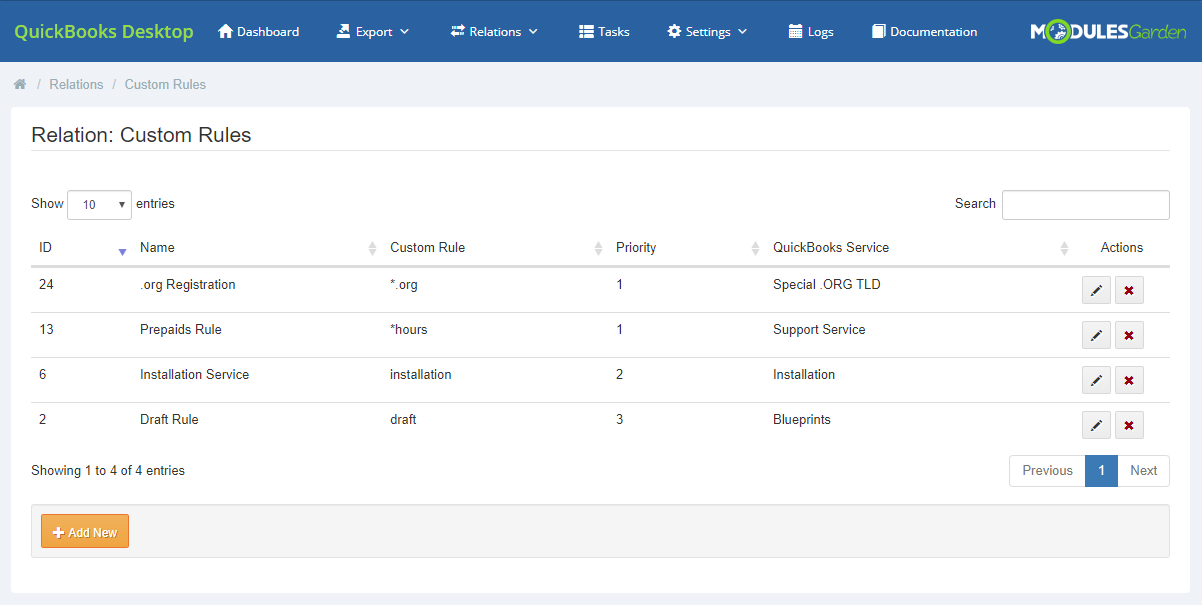Expand the Export menu

(373, 32)
